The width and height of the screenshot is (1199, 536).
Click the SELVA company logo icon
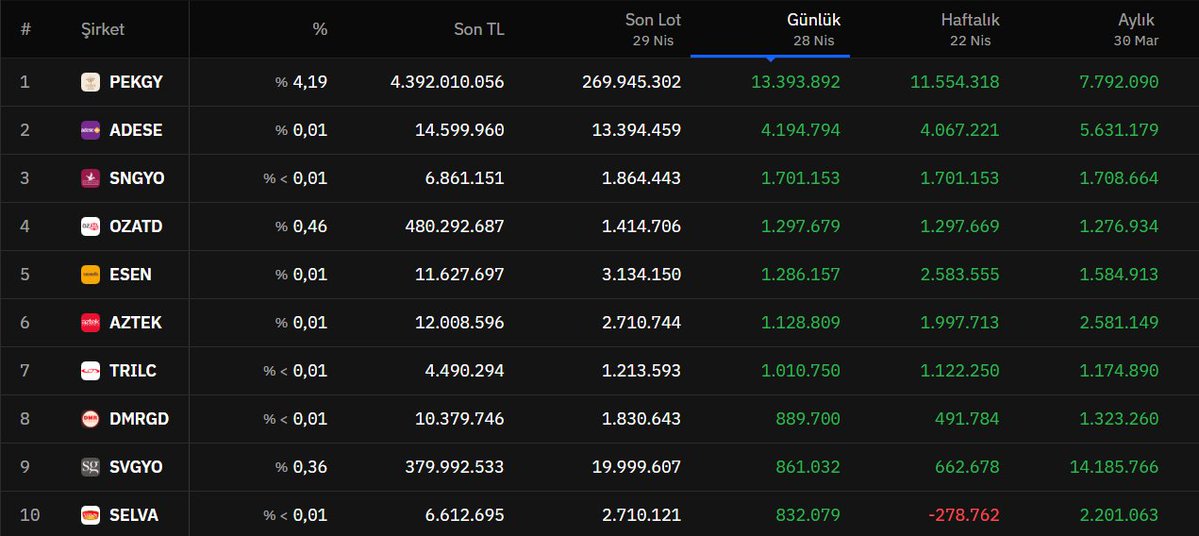[x=90, y=515]
